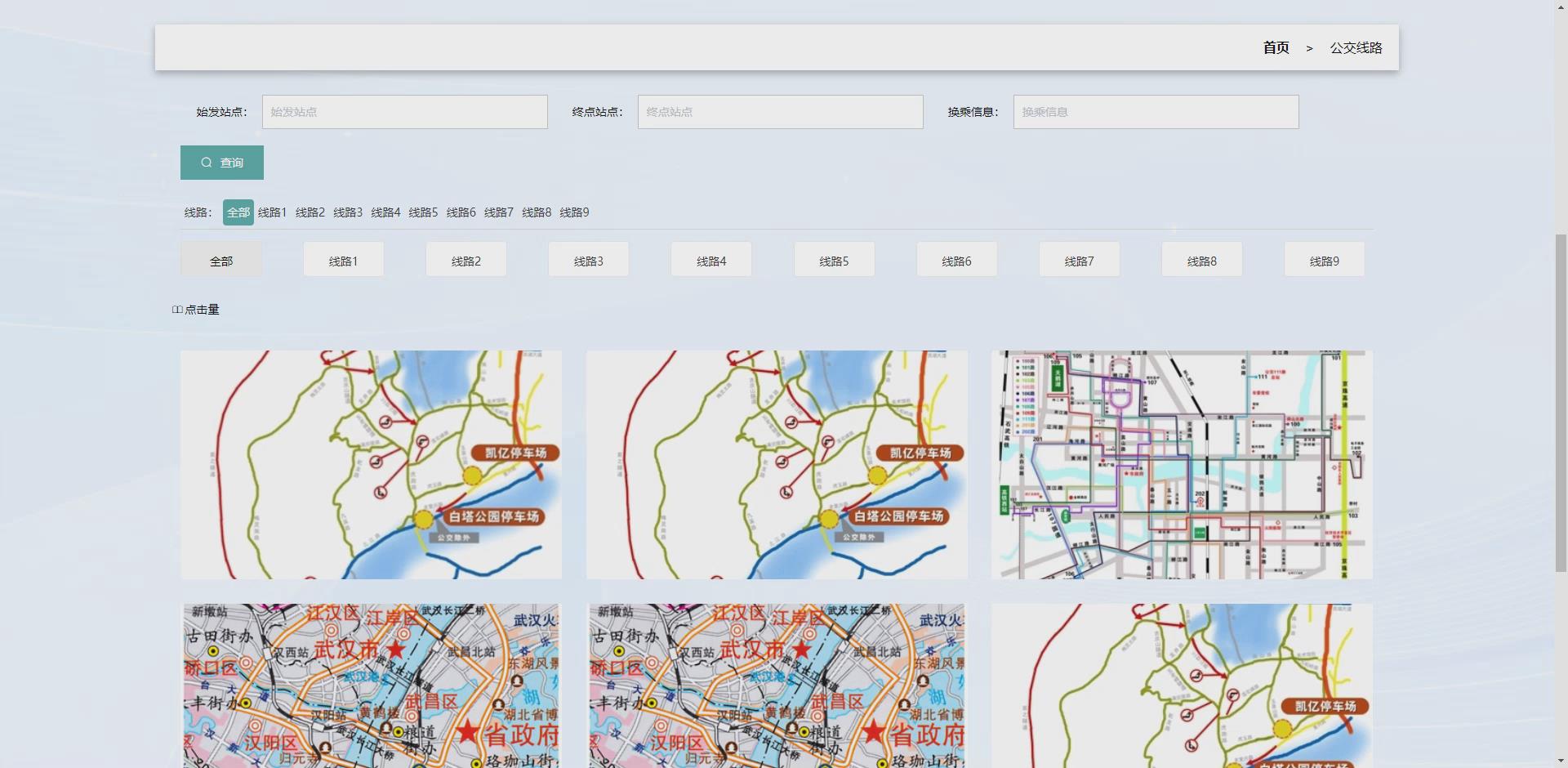This screenshot has height=768, width=1568.
Task: Click the large 线路2 category button
Action: pyautogui.click(x=466, y=259)
